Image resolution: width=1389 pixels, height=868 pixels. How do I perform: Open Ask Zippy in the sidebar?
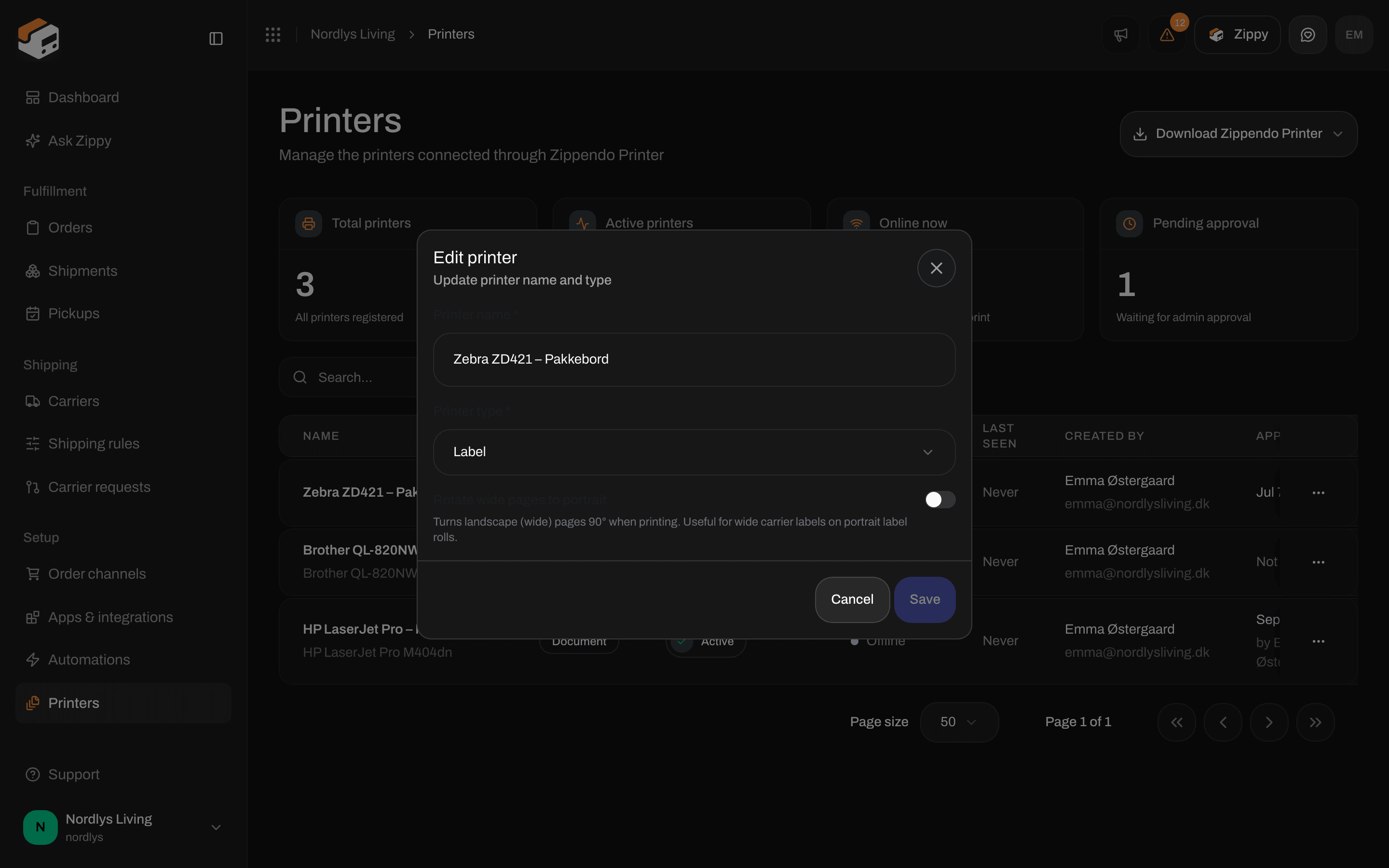(123, 141)
